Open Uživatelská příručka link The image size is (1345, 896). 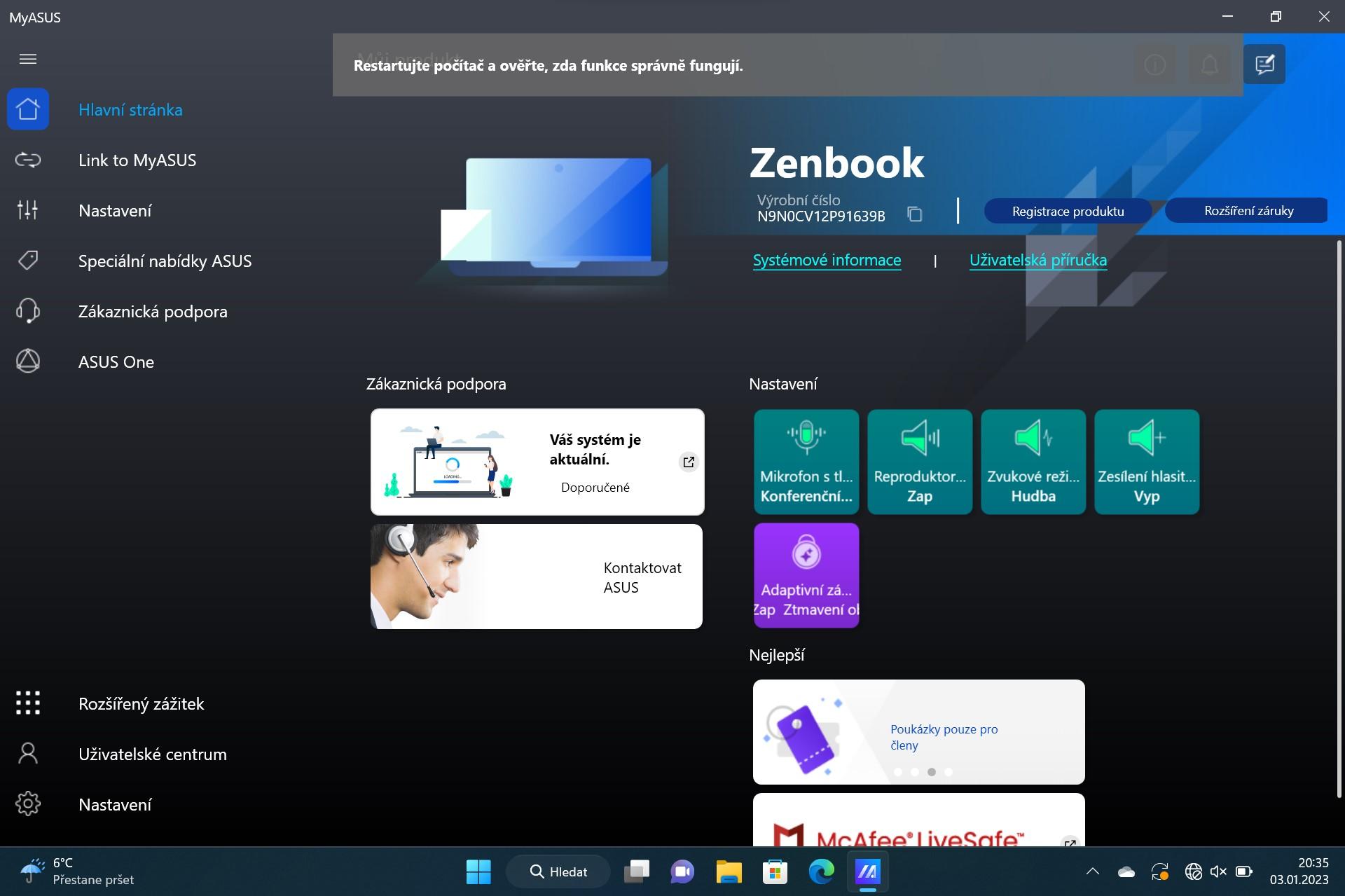(x=1038, y=260)
